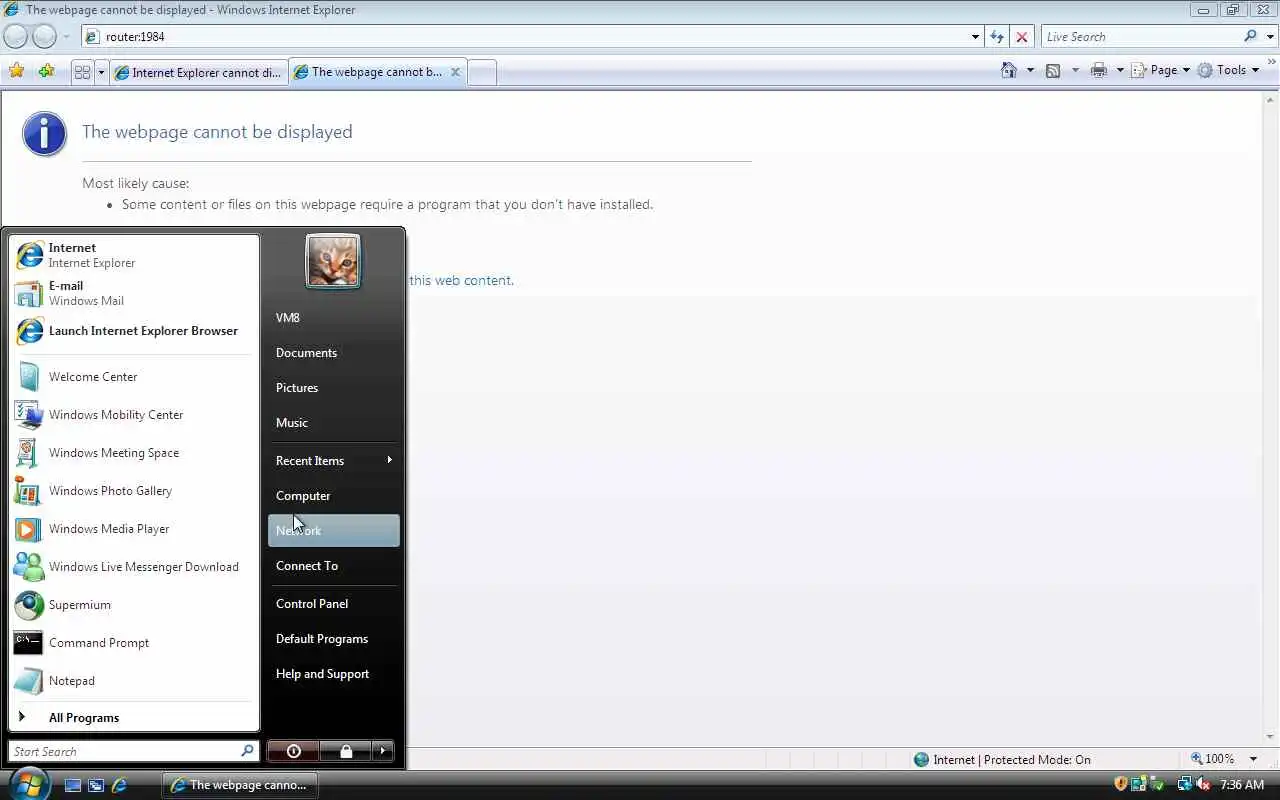This screenshot has height=800, width=1280.
Task: Click the Home icon in command bar
Action: 1009,70
